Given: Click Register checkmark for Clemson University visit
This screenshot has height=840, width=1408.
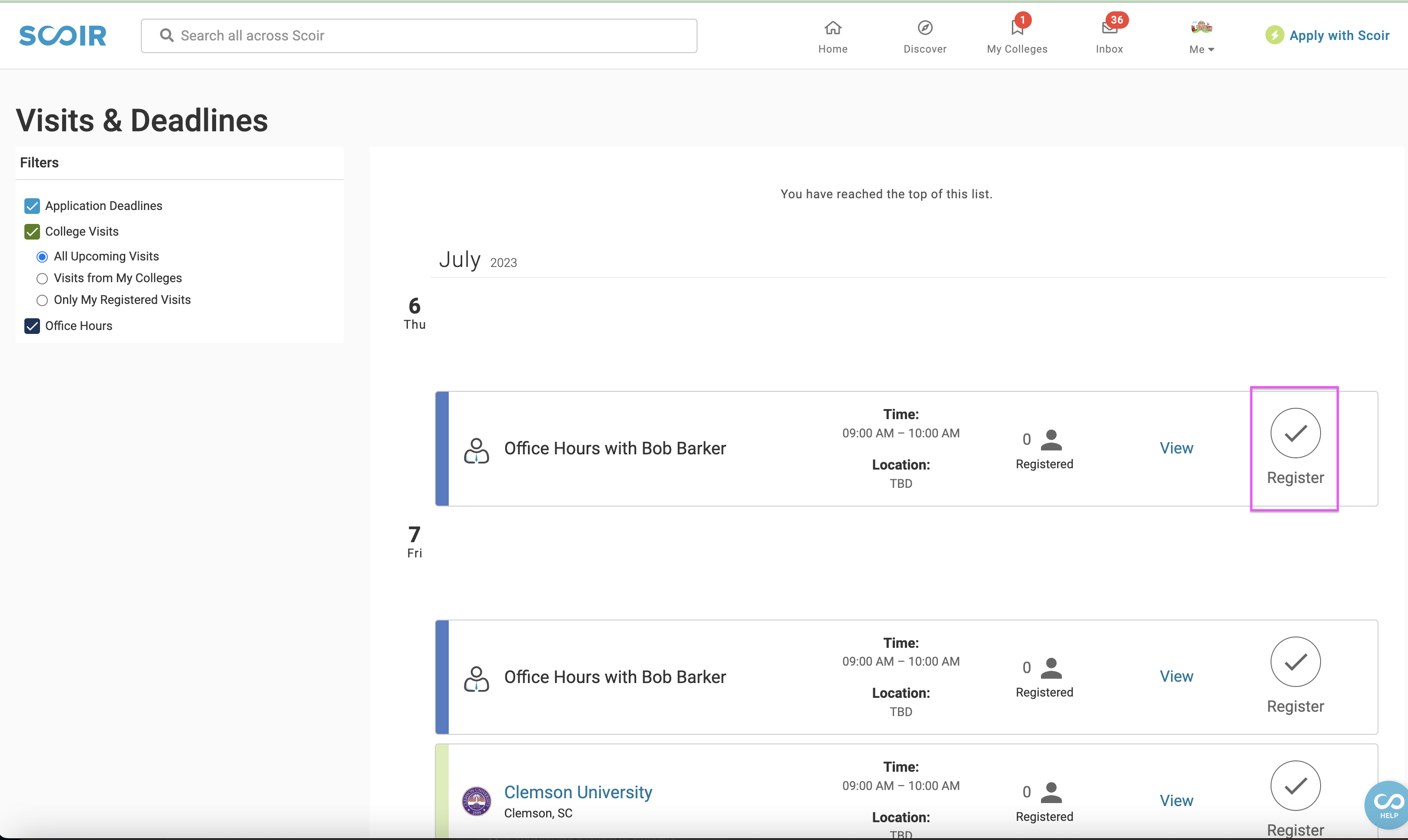Looking at the screenshot, I should 1295,786.
